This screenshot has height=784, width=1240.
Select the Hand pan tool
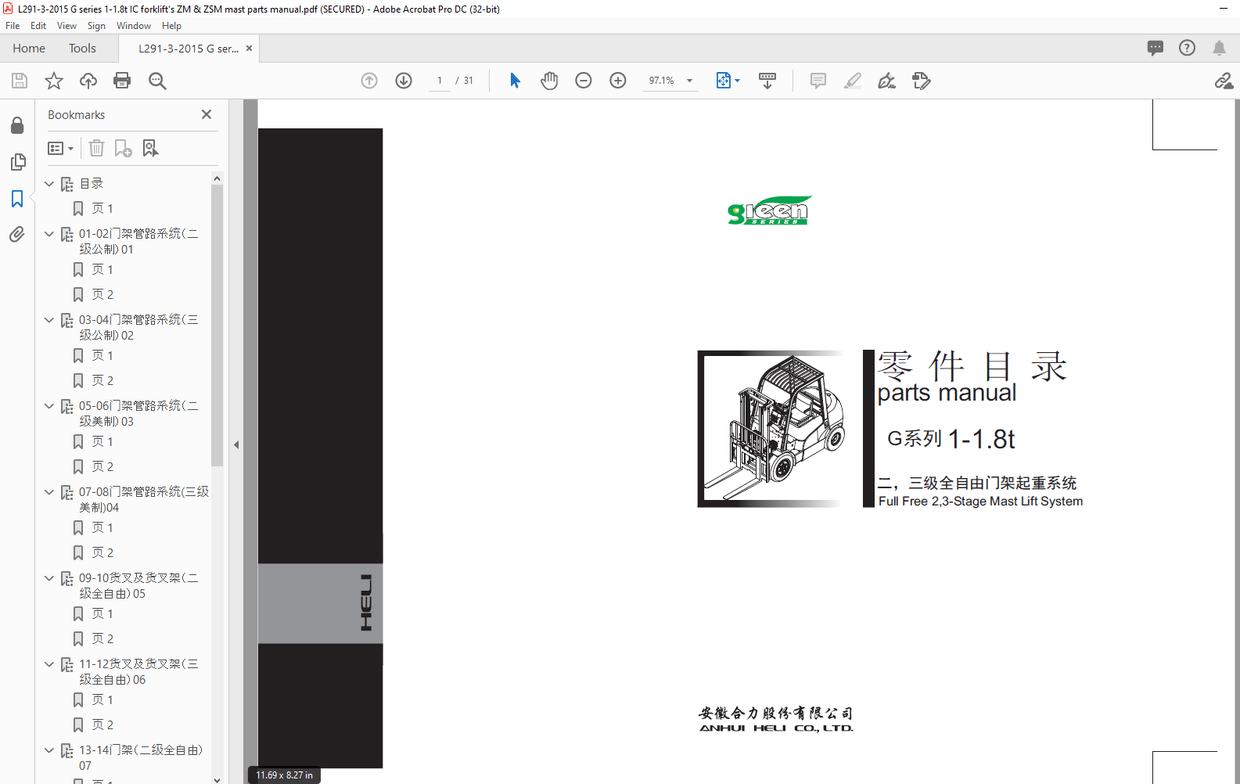click(549, 81)
